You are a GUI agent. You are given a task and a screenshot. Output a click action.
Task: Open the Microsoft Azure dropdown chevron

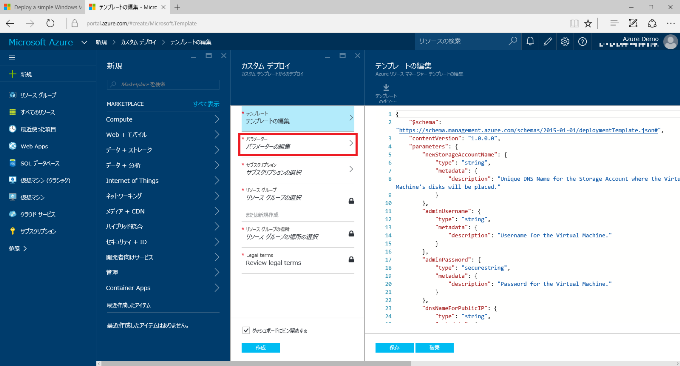coord(84,42)
